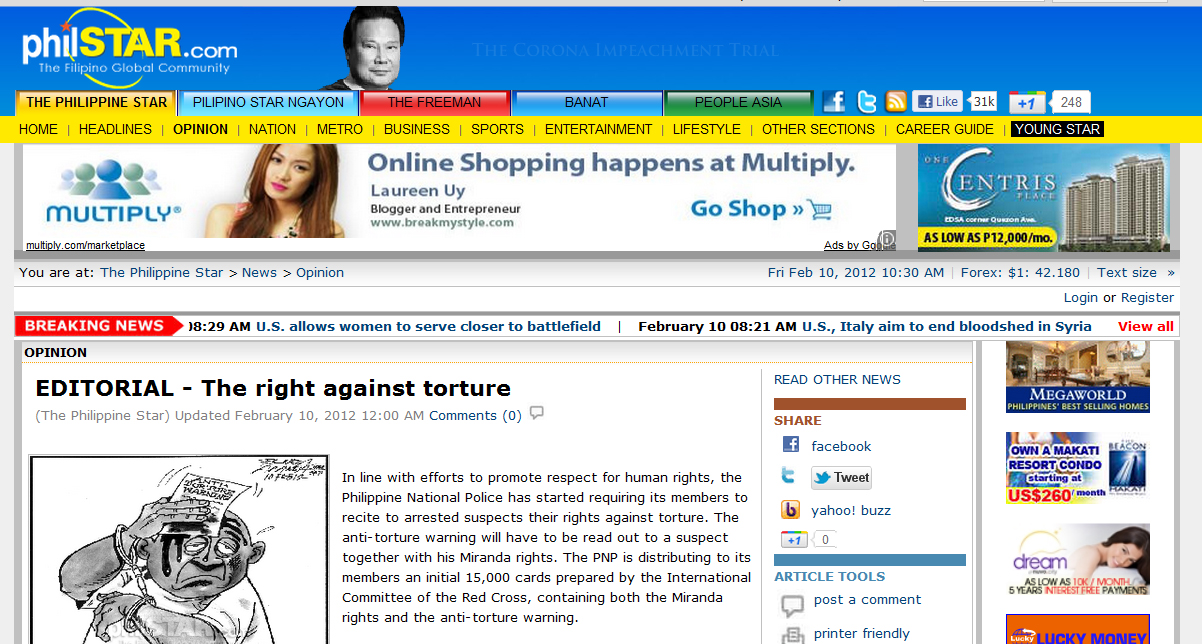Open the Register link
The height and width of the screenshot is (644, 1202).
pos(1147,297)
